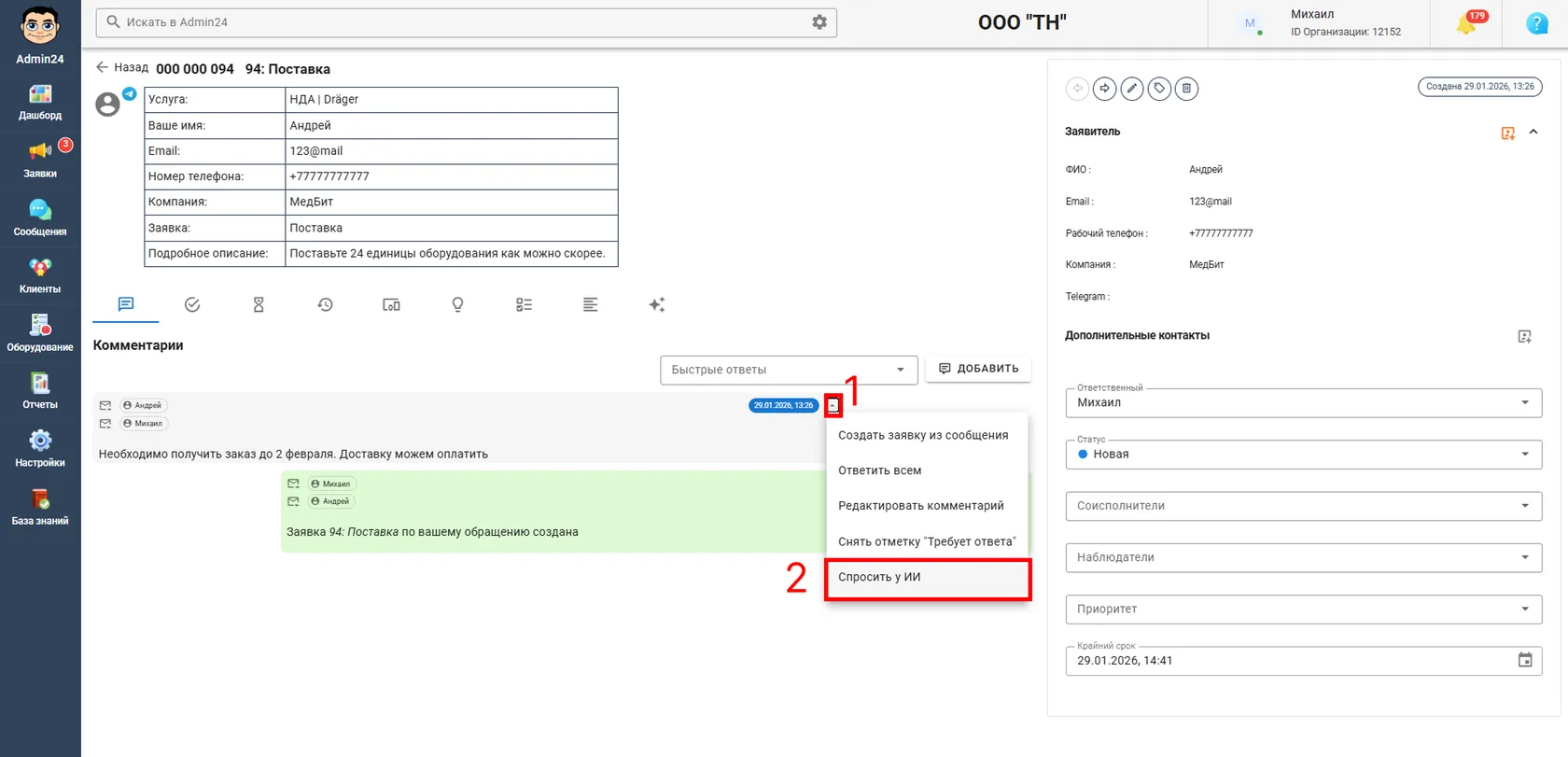Click the trash delete icon in ticket panel

coord(1186,89)
